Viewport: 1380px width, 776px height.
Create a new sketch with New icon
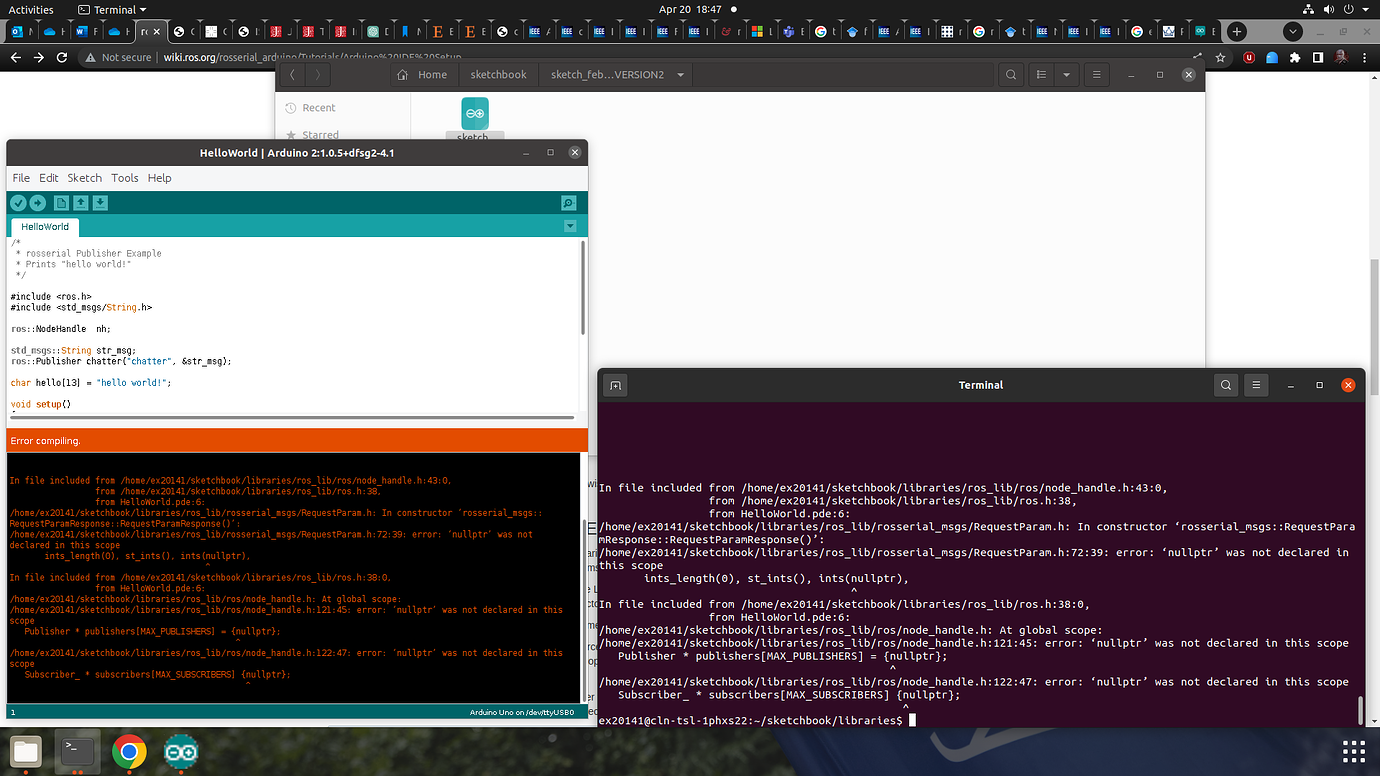pos(61,203)
